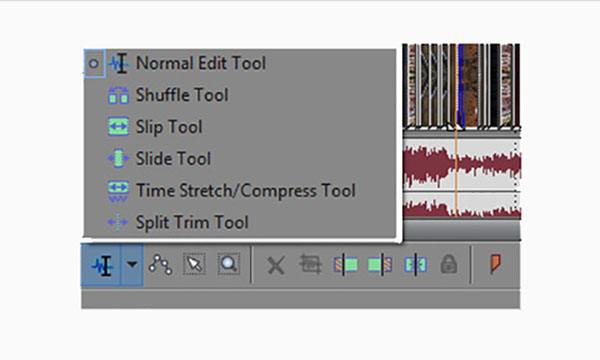The width and height of the screenshot is (600, 360).
Task: Toggle the Lock event padlock icon
Action: (x=449, y=264)
